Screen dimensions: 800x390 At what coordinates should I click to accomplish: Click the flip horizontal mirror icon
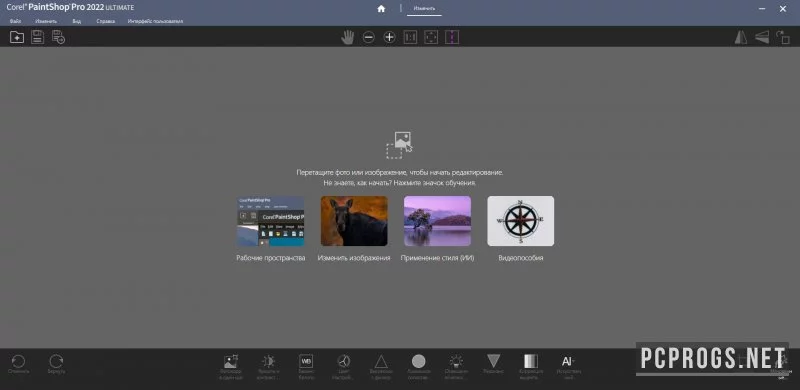pos(741,37)
